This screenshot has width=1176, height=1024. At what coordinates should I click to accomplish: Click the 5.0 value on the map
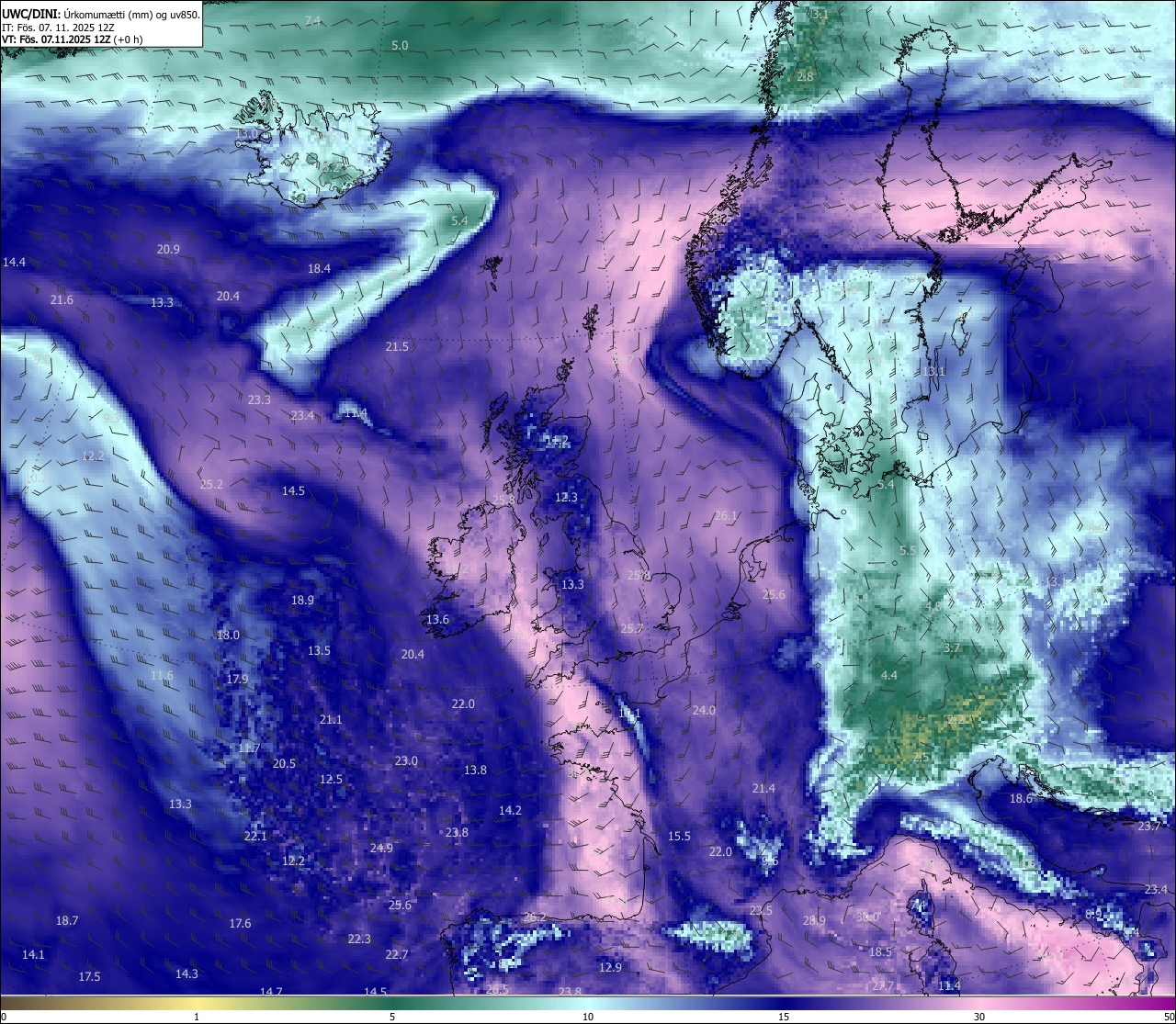(400, 45)
